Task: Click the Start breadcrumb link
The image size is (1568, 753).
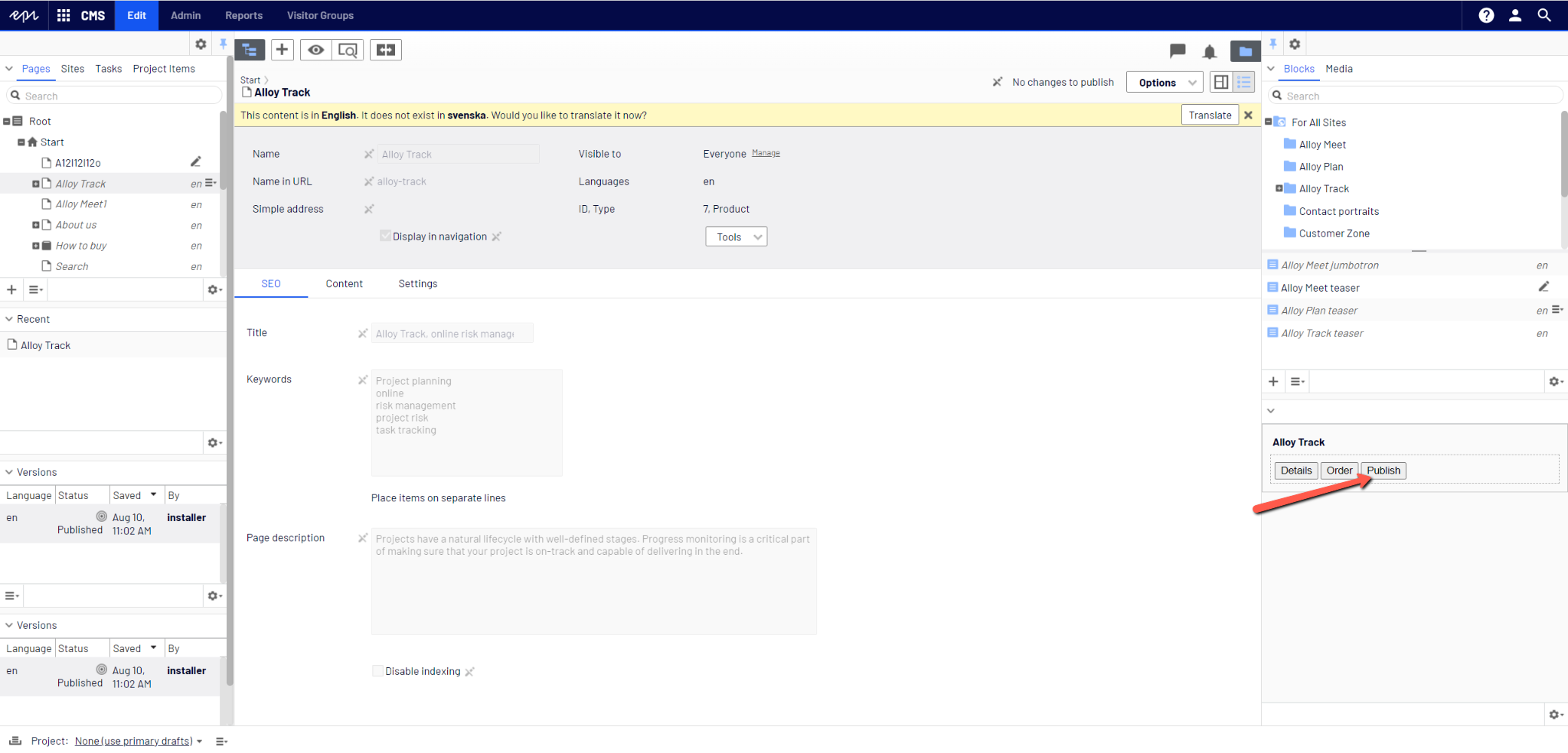Action: (x=250, y=80)
